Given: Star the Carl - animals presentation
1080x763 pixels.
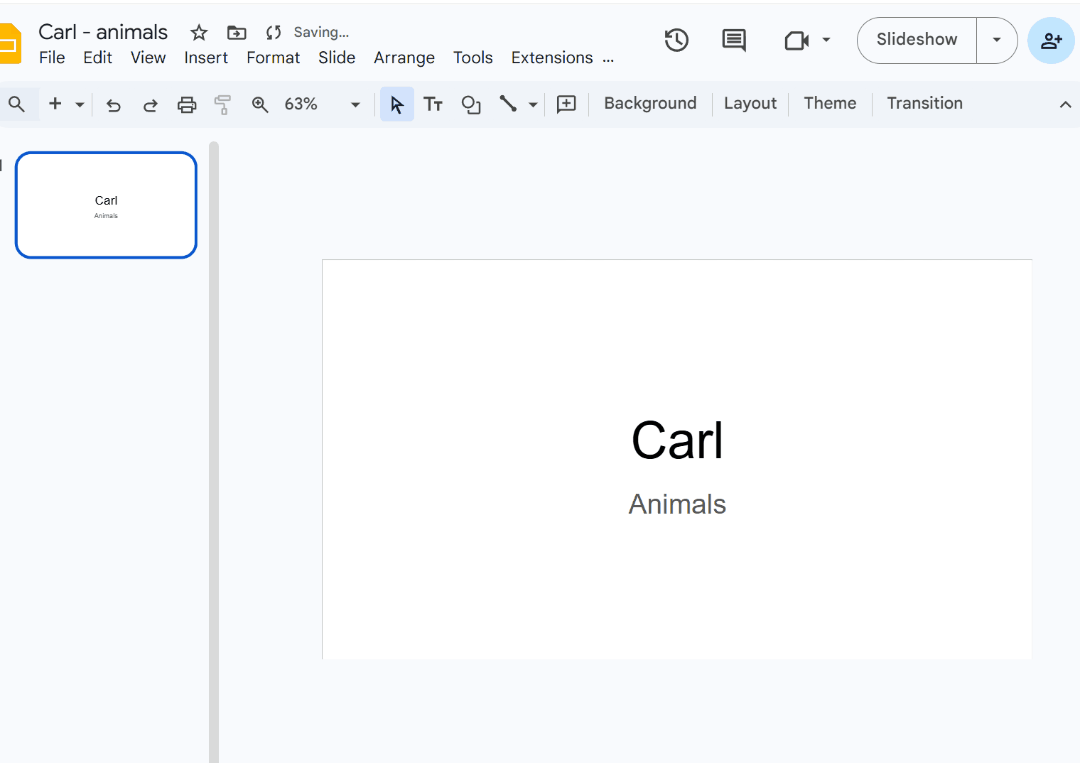Looking at the screenshot, I should (199, 32).
